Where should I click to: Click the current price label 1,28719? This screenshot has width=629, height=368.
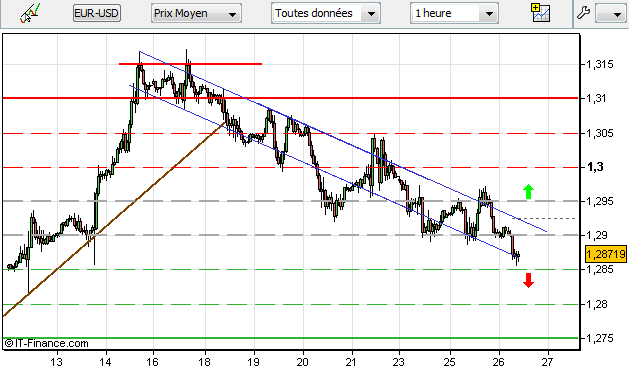pos(606,254)
